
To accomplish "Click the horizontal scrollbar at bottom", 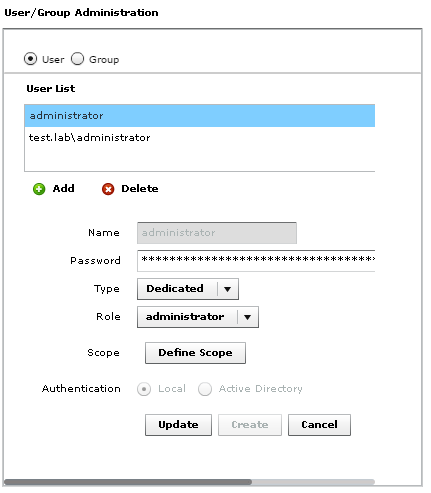I will pyautogui.click(x=189, y=482).
